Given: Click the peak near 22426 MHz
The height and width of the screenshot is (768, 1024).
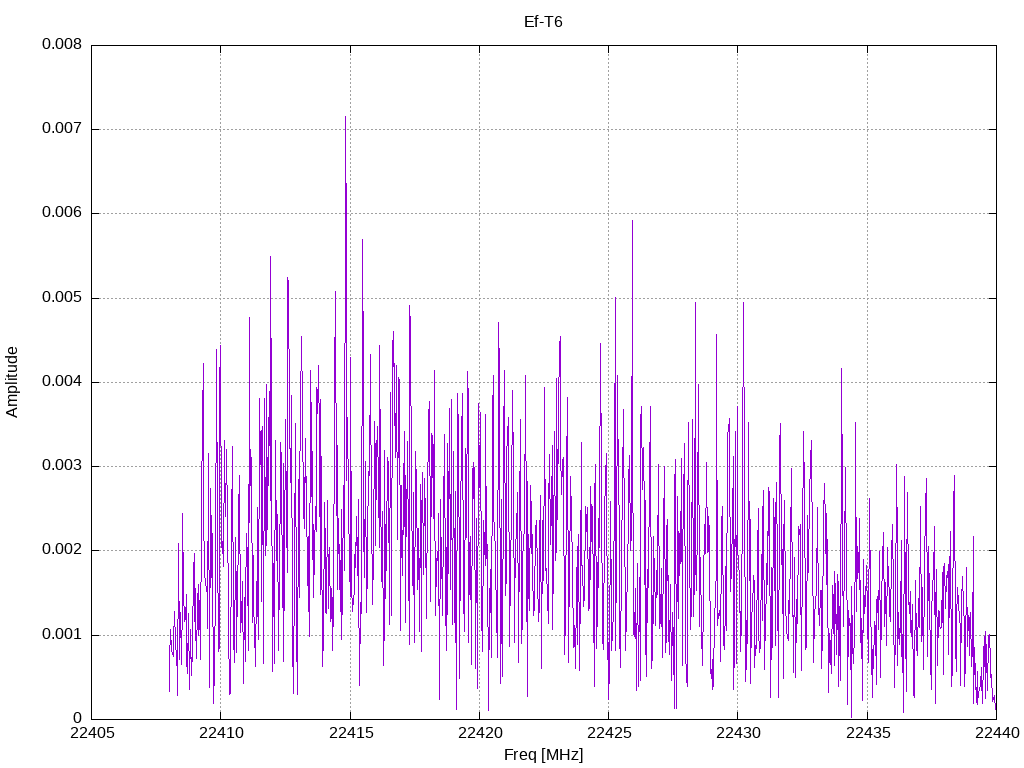Looking at the screenshot, I should 632,222.
